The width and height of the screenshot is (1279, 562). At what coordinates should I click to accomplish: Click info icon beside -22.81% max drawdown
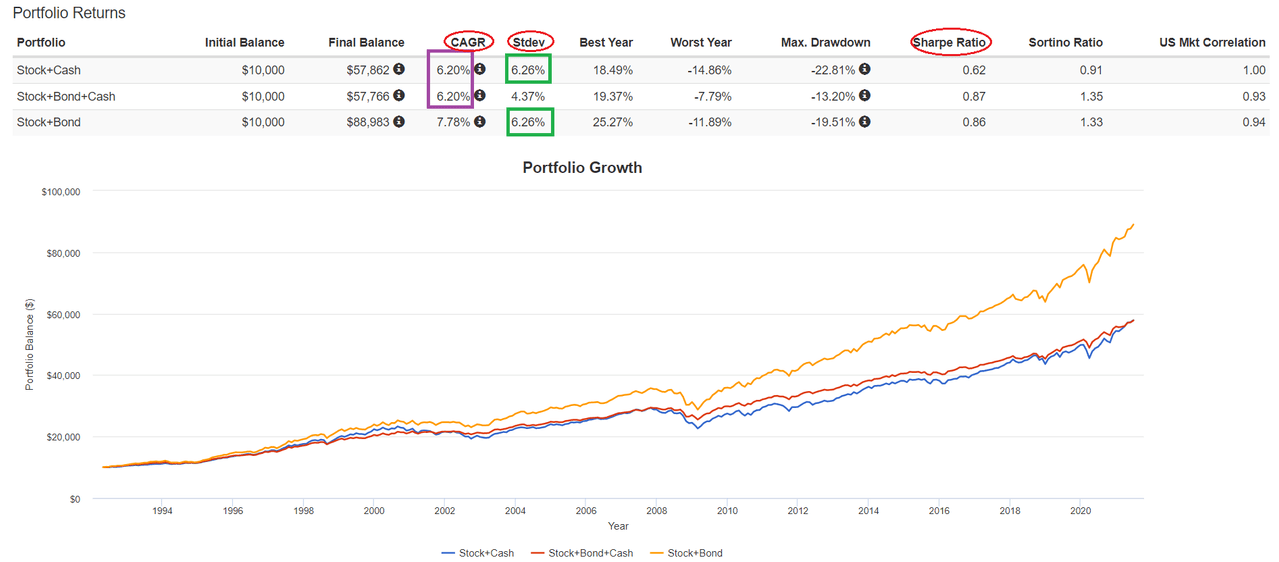coord(864,70)
